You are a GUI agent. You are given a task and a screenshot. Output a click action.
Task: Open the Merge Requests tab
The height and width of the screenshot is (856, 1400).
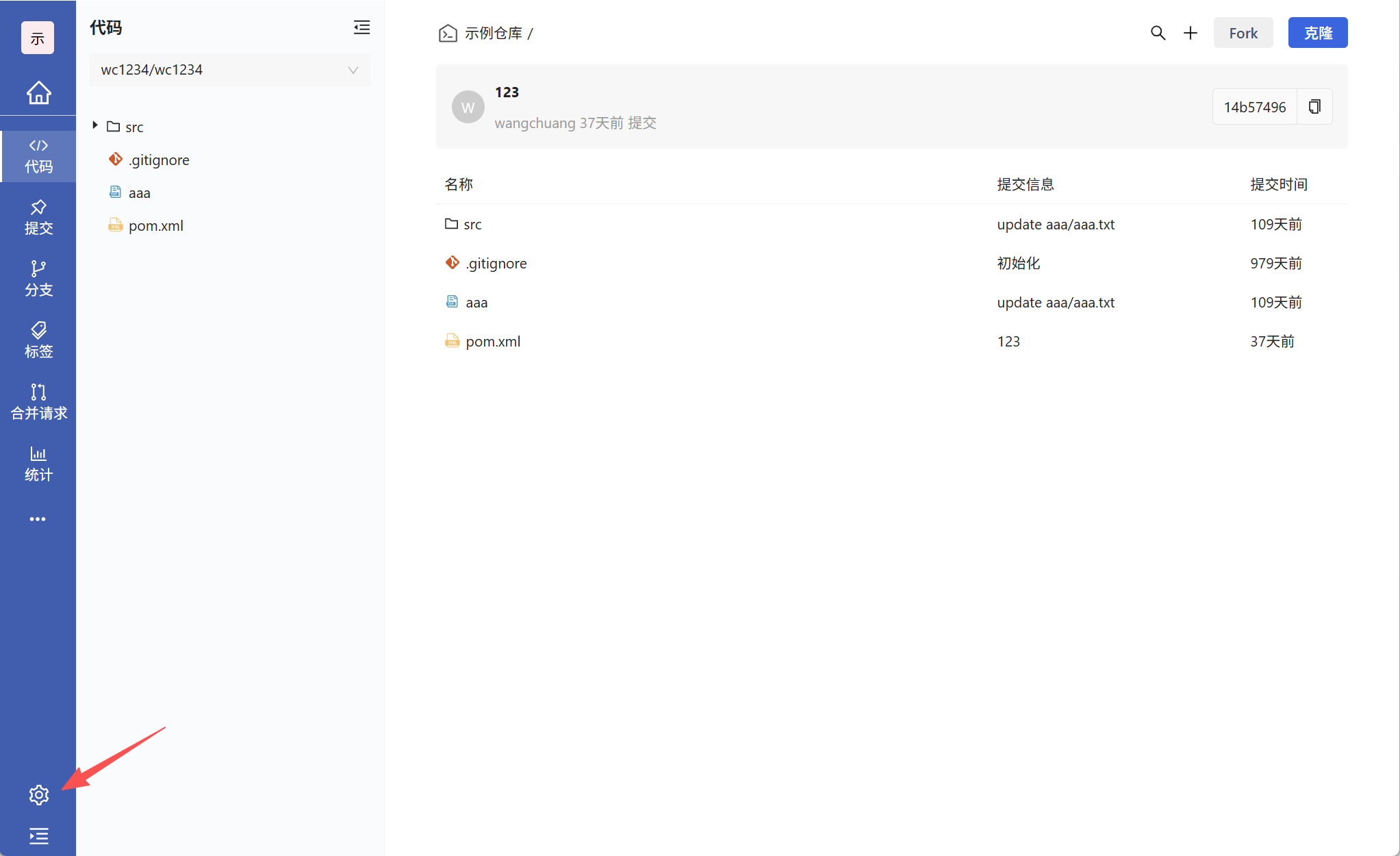[38, 402]
